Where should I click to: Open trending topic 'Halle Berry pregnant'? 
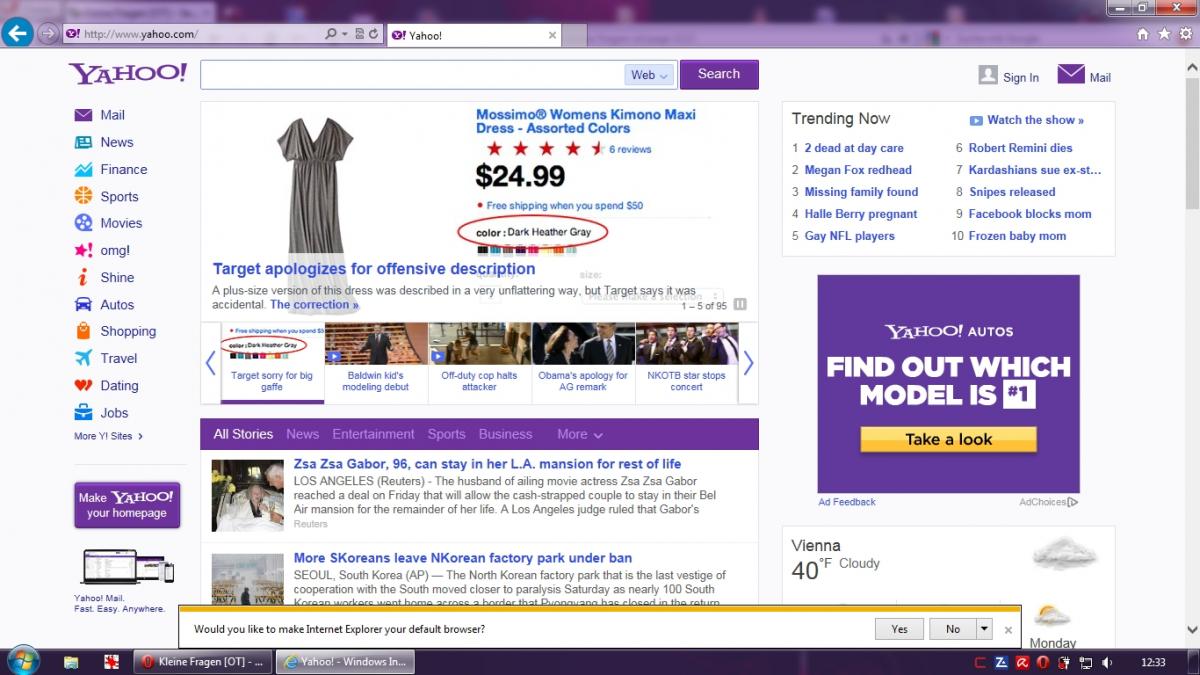tap(861, 214)
